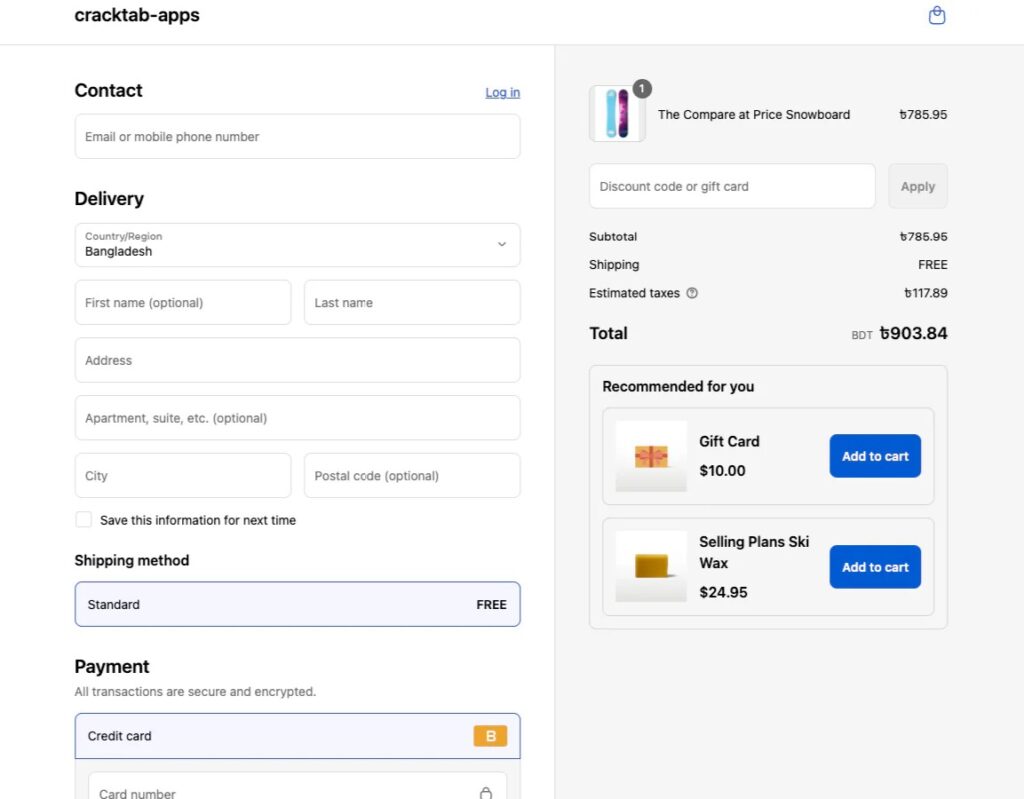Viewport: 1024px width, 799px height.
Task: Click the Log in link
Action: [502, 92]
